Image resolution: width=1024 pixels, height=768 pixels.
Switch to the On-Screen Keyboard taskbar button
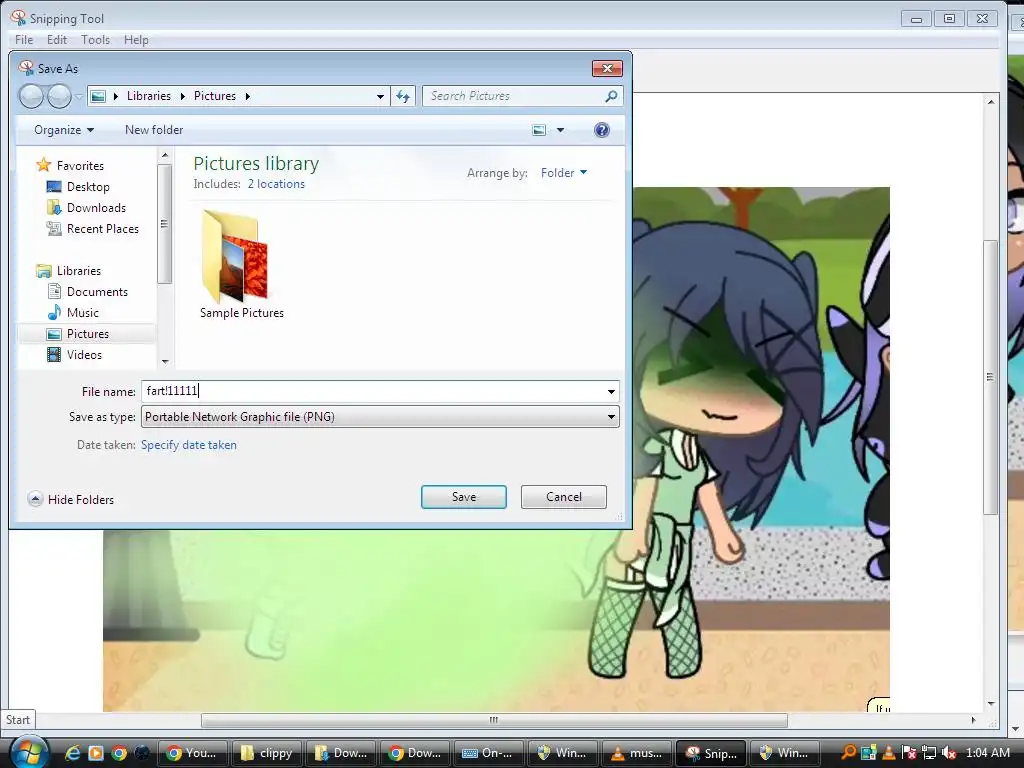(x=488, y=753)
